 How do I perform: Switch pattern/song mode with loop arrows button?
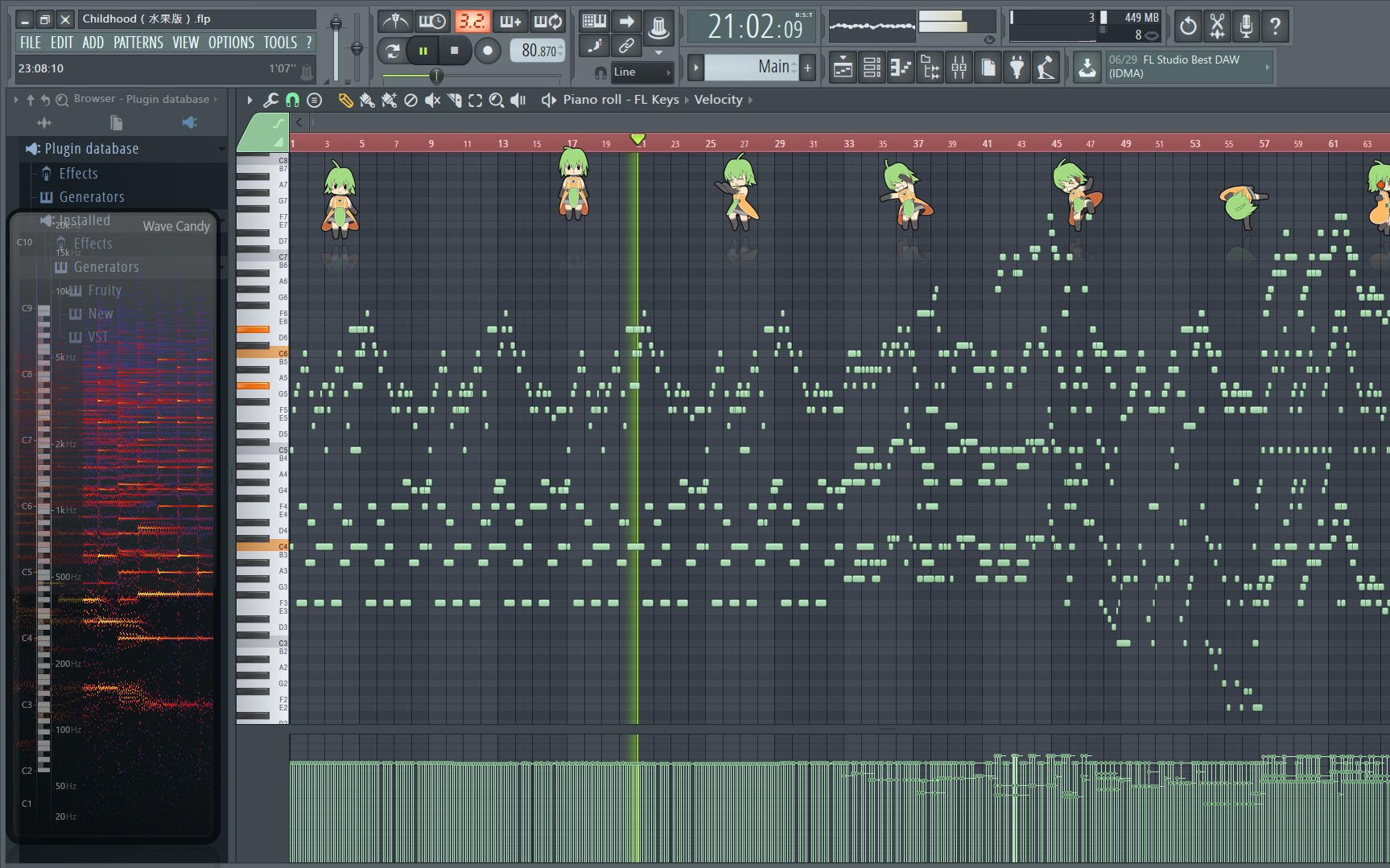[x=393, y=51]
